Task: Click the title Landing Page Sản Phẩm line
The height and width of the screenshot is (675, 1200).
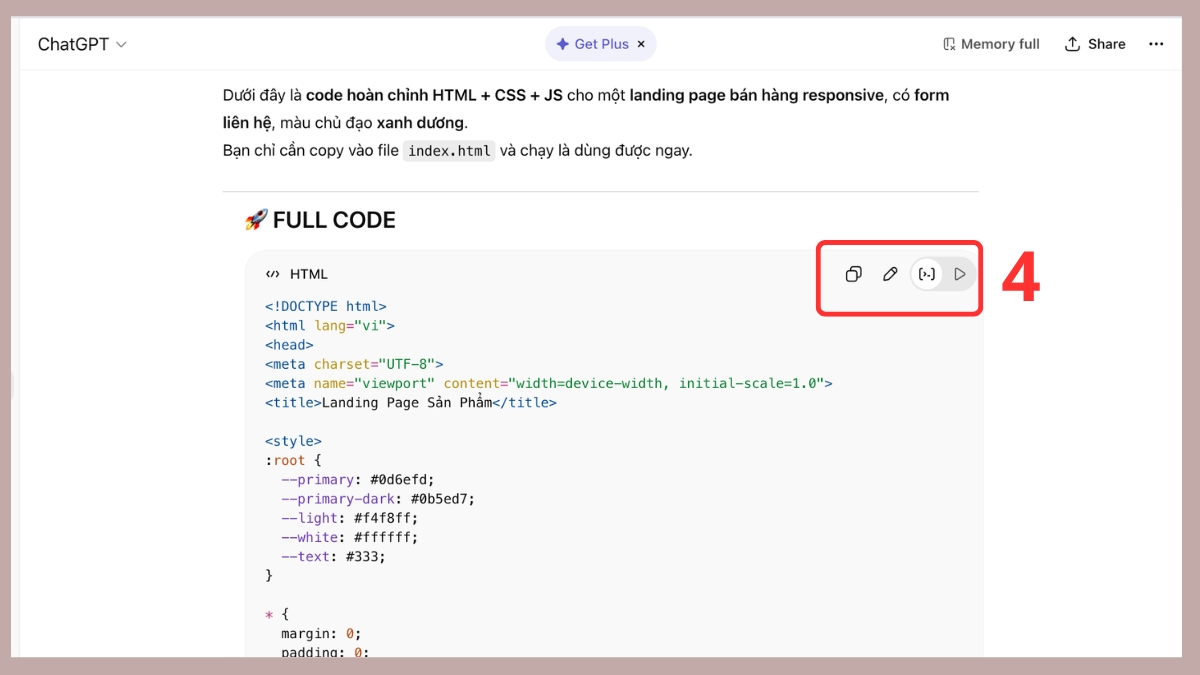Action: 411,403
